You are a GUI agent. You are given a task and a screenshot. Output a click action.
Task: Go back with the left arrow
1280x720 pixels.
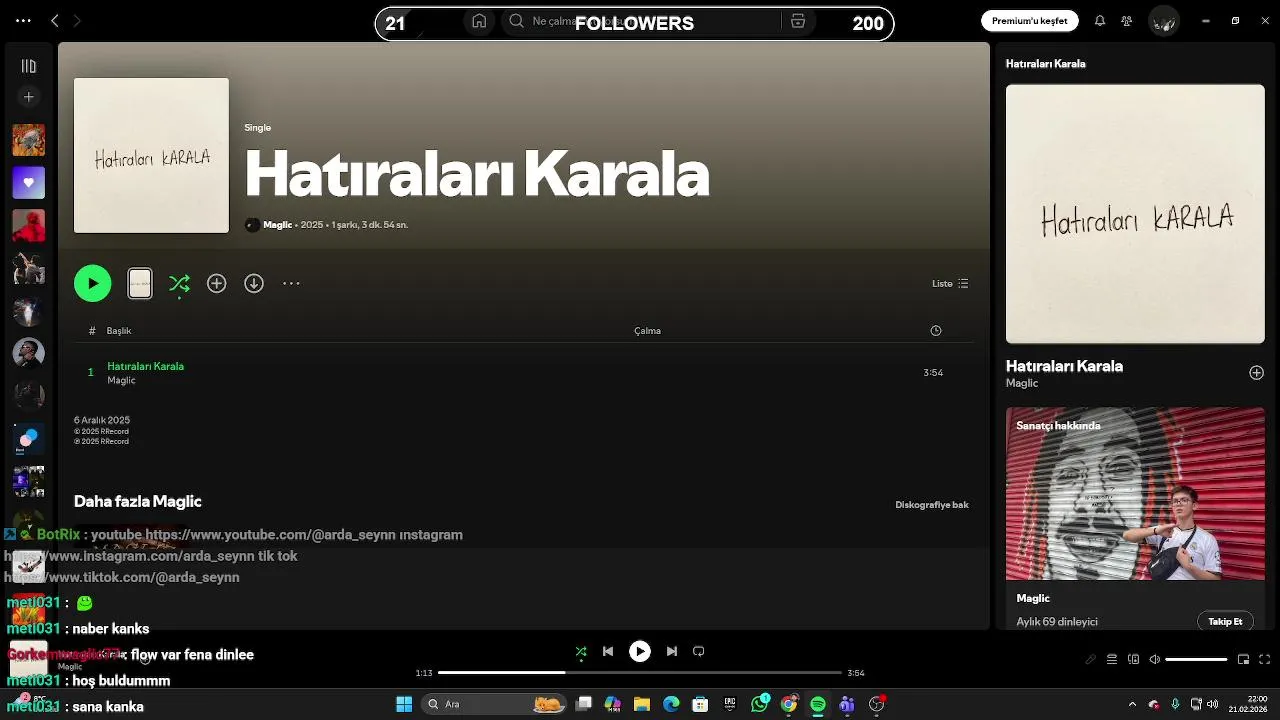55,20
